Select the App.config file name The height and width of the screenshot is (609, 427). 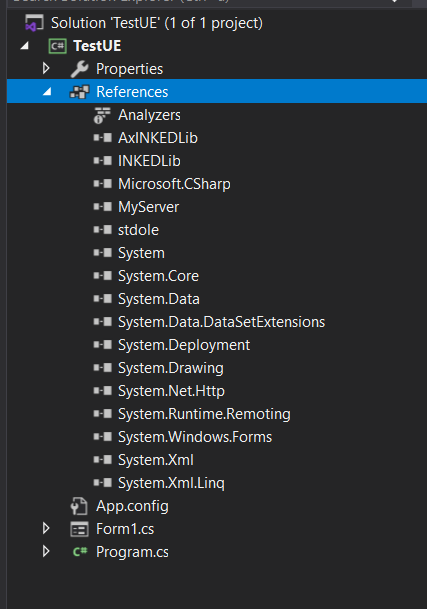132,506
